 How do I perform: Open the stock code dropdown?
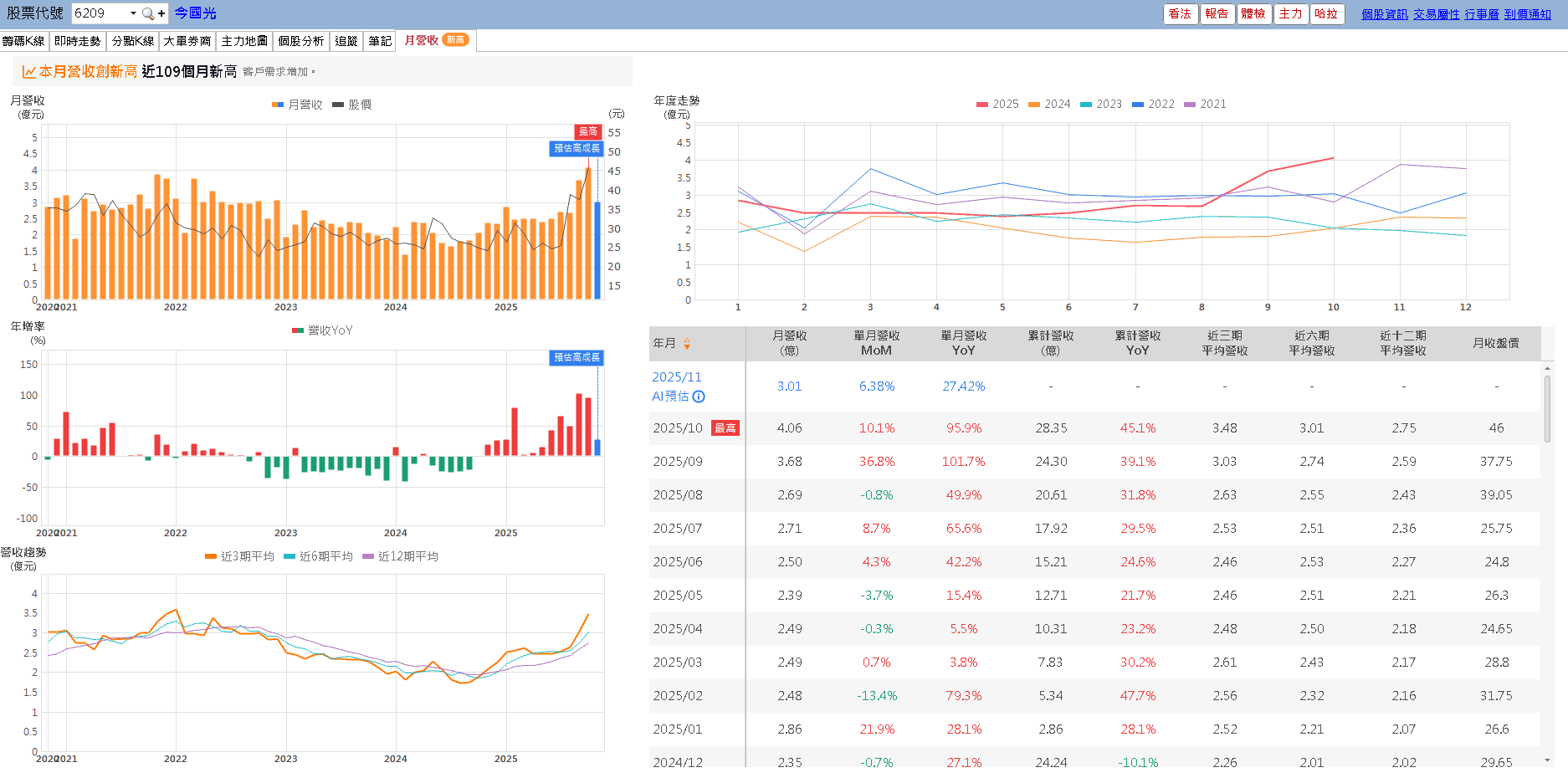[x=131, y=13]
